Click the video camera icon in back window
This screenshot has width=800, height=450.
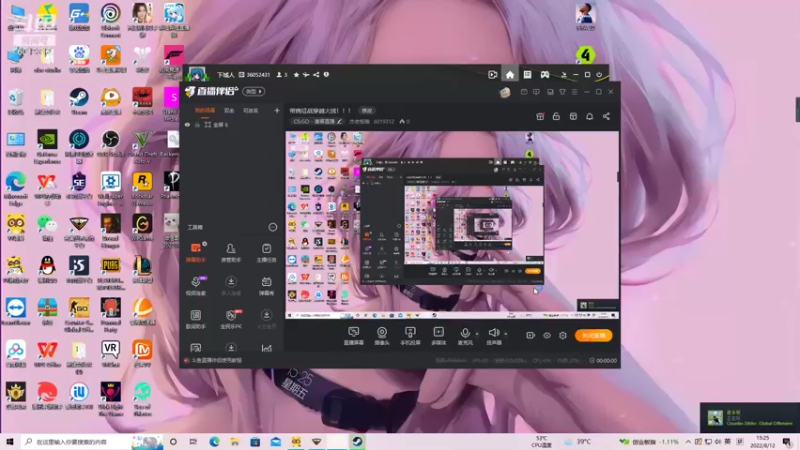492,74
